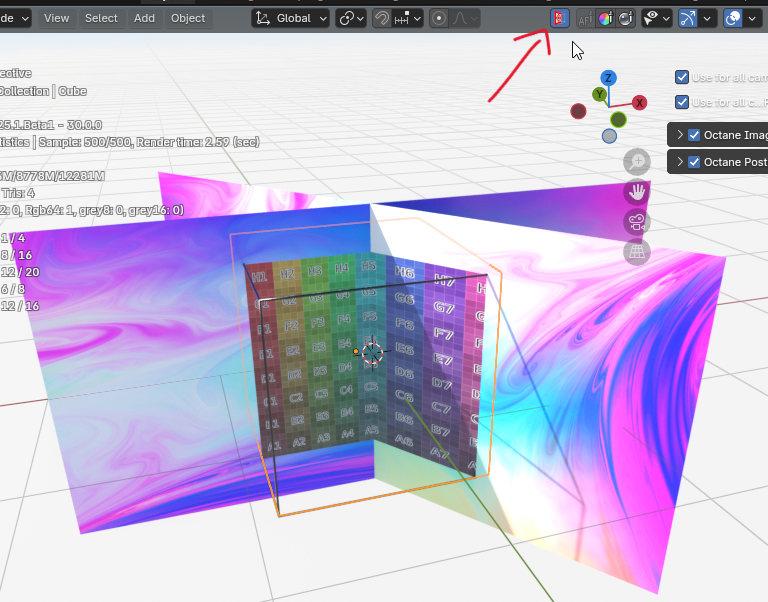Image resolution: width=768 pixels, height=602 pixels.
Task: Uncheck the second 'Use for all c...' checkbox
Action: tap(682, 102)
